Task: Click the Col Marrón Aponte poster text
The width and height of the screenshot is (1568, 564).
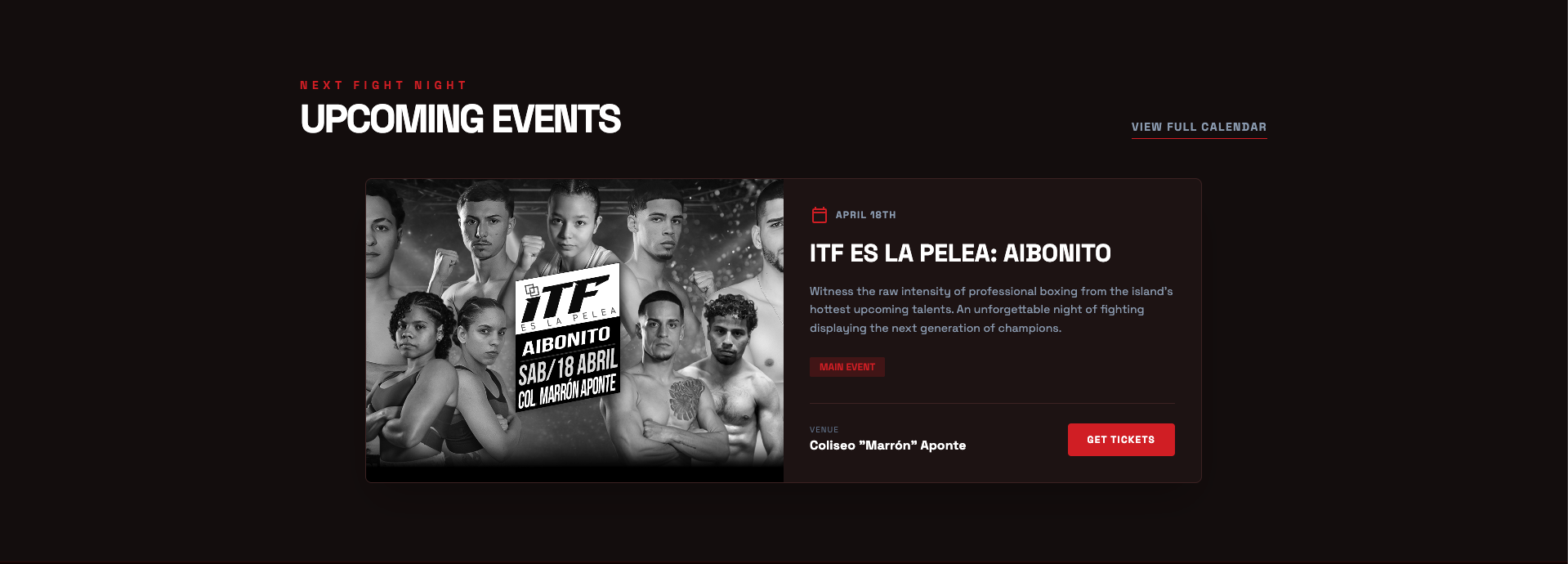Action: pos(567,391)
